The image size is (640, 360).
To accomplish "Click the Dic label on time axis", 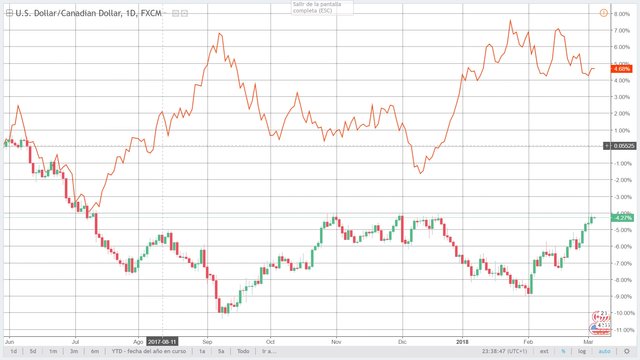I will pyautogui.click(x=402, y=342).
